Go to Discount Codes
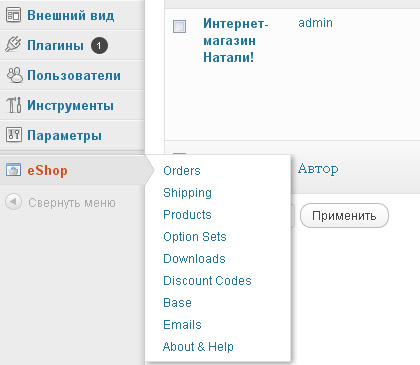The height and width of the screenshot is (365, 420). click(x=207, y=281)
